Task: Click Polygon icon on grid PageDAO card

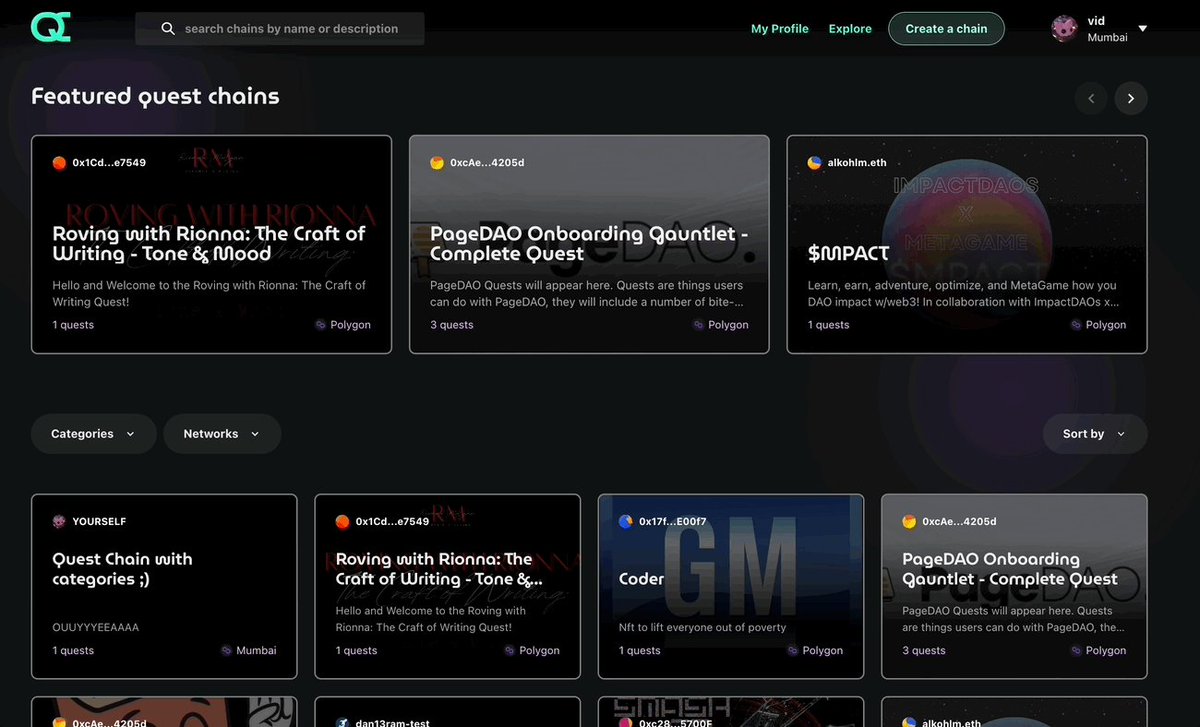Action: pyautogui.click(x=1076, y=650)
